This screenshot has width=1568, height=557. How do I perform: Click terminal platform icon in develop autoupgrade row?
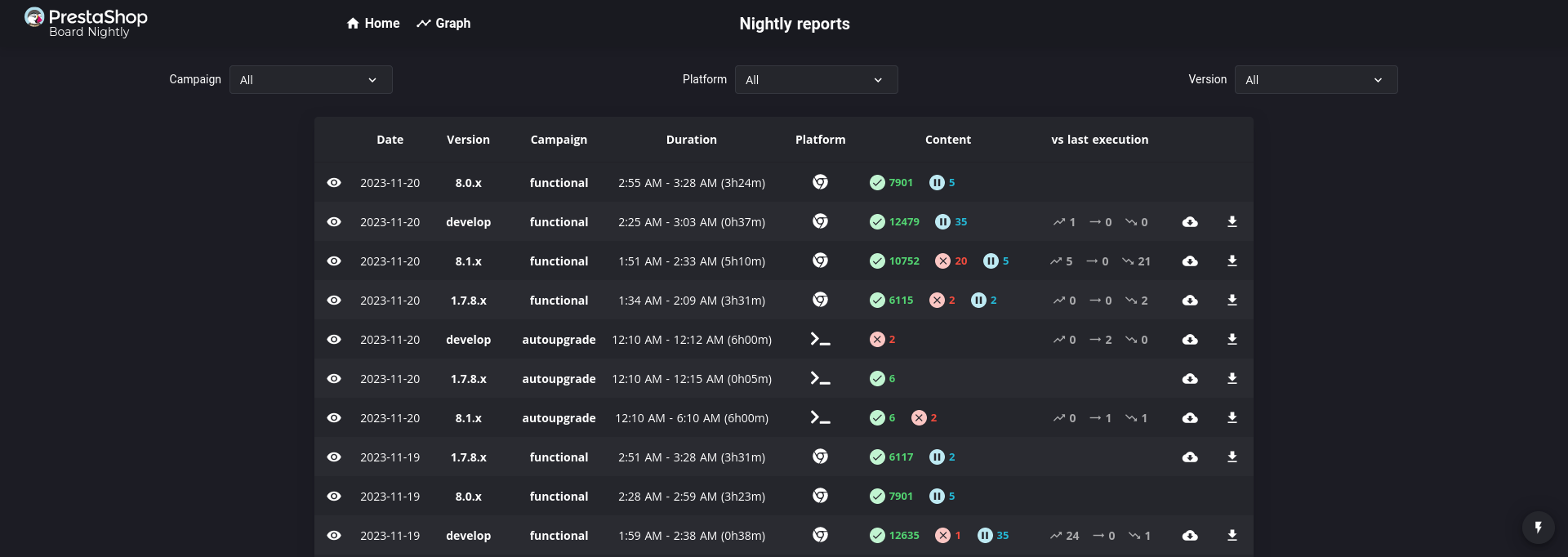(x=821, y=339)
